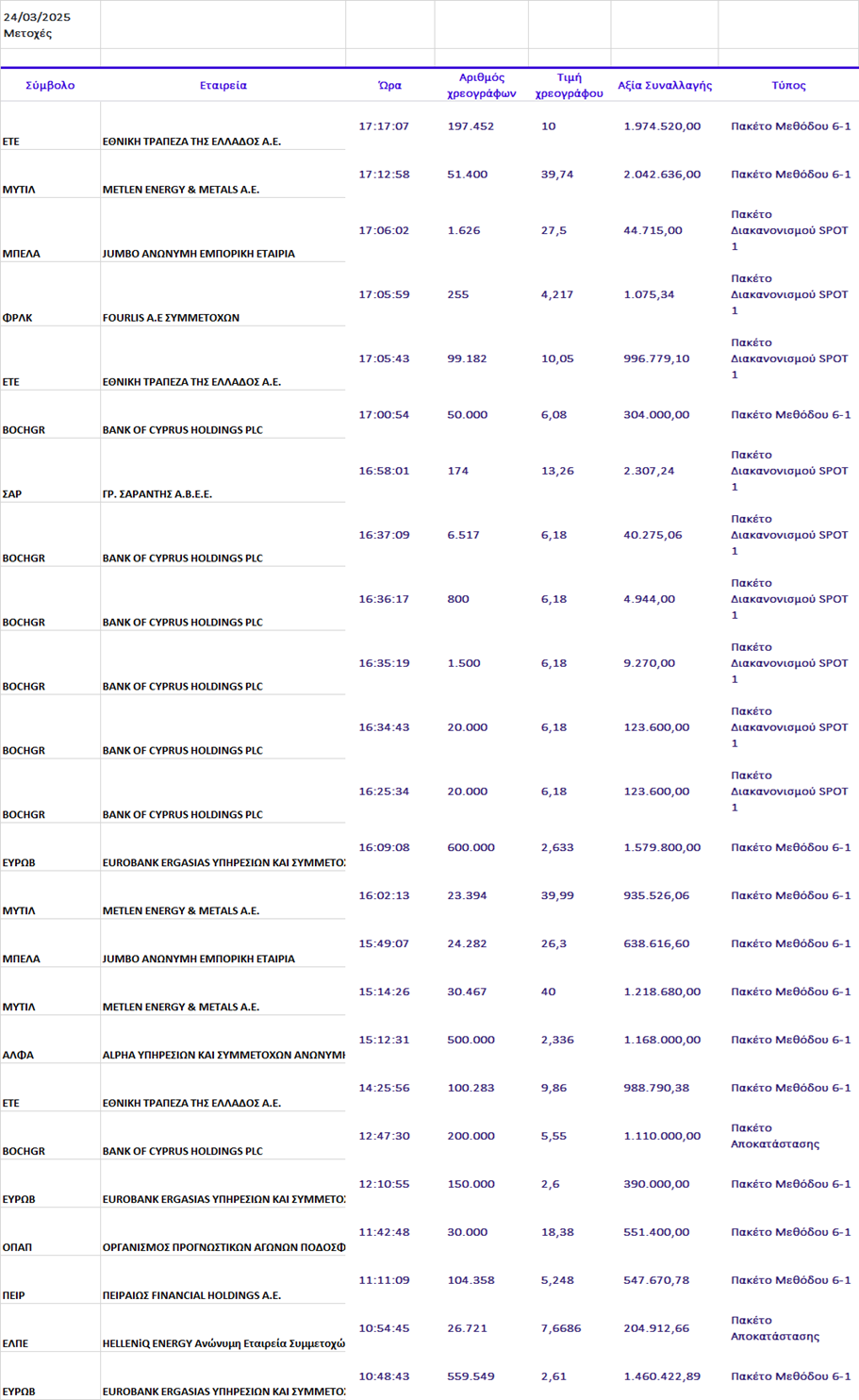Select the quantity cell 600.000
This screenshot has height=1400, width=859.
pyautogui.click(x=471, y=847)
